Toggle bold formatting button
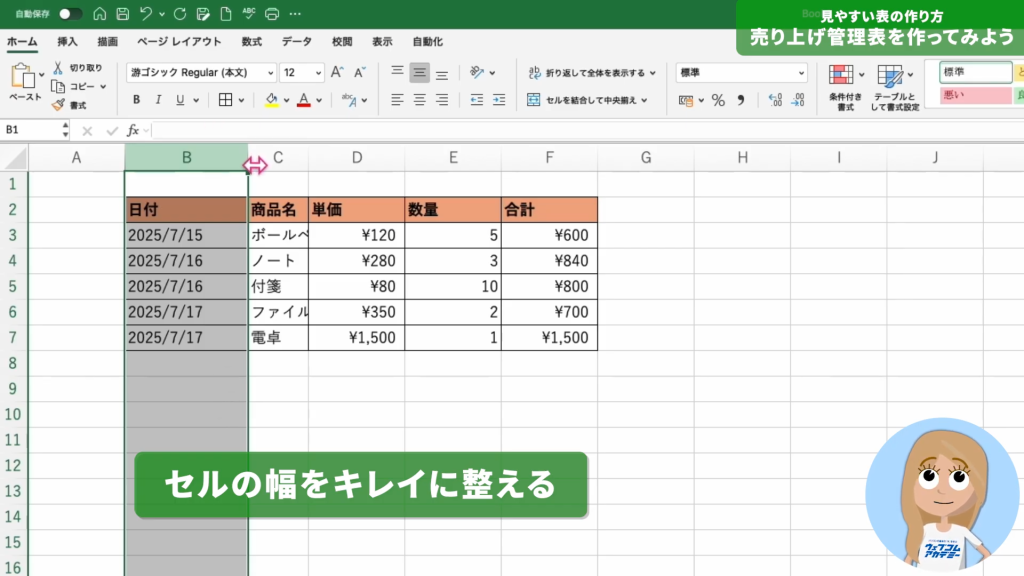The width and height of the screenshot is (1024, 576). point(136,100)
